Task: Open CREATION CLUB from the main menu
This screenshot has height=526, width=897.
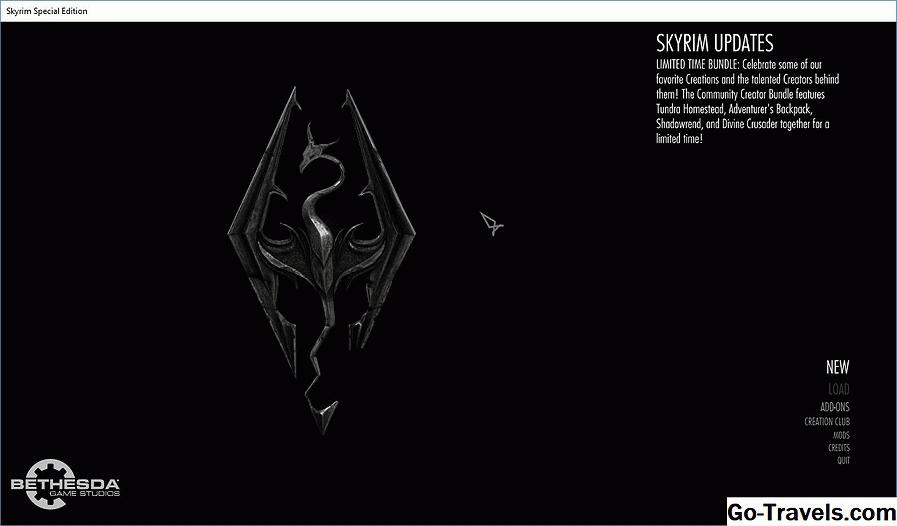Action: point(827,422)
